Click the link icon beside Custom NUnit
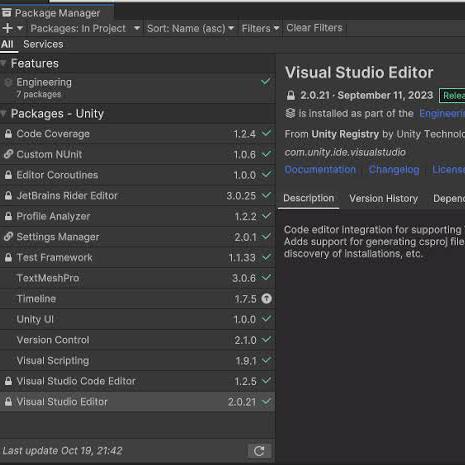The image size is (465, 465). pyautogui.click(x=8, y=154)
